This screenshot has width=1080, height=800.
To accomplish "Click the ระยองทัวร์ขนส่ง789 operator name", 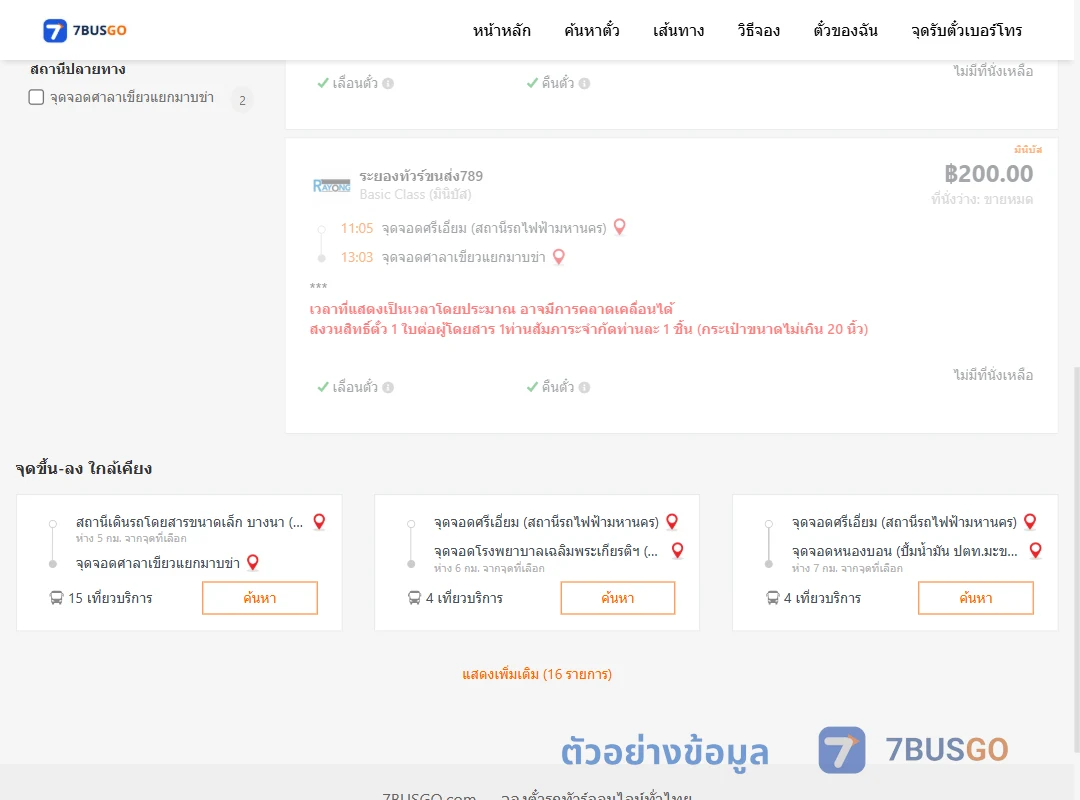I will [x=421, y=176].
